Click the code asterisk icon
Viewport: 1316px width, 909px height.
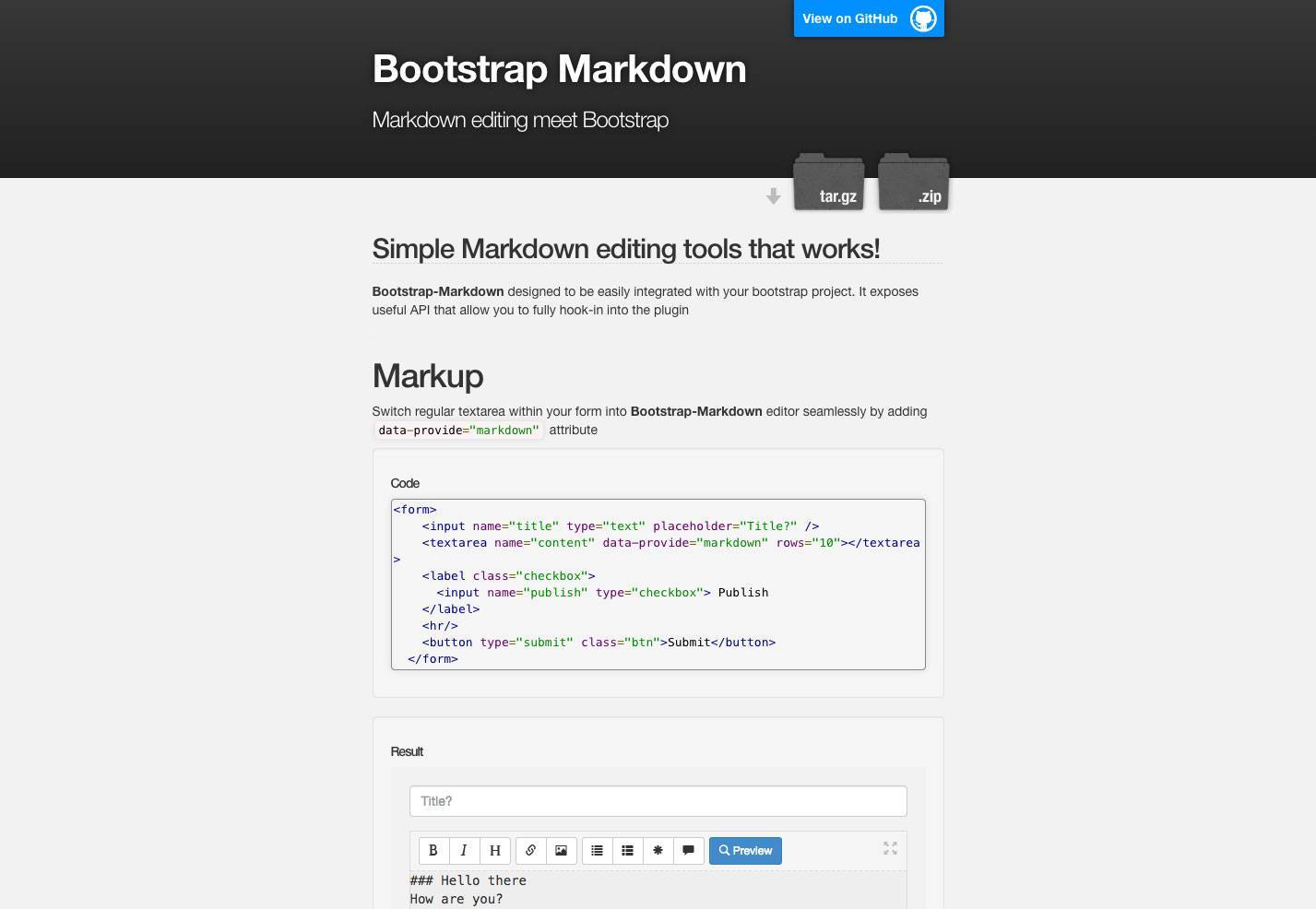click(658, 850)
